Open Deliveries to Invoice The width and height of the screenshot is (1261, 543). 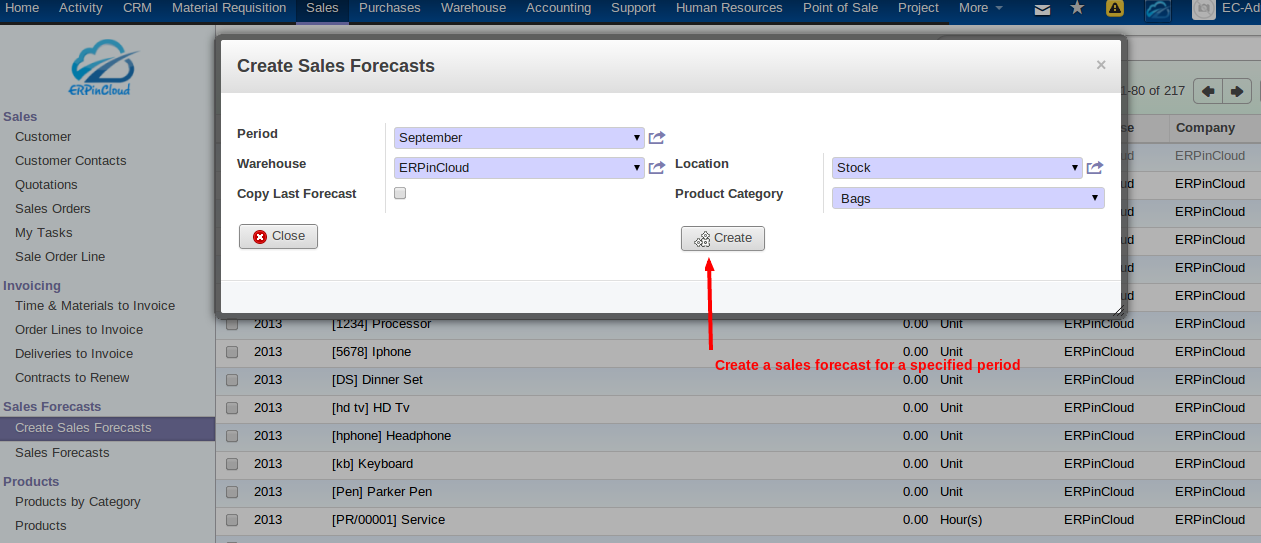[x=74, y=354]
